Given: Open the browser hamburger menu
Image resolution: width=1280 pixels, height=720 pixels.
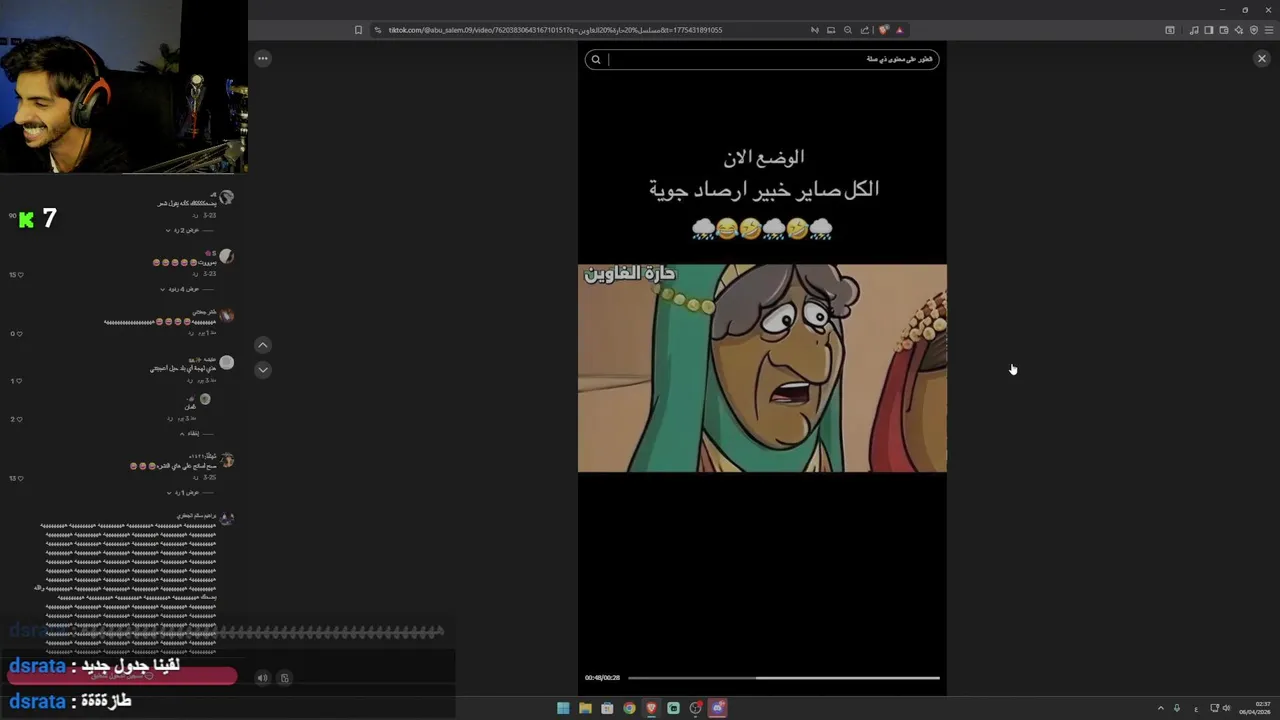Looking at the screenshot, I should [1269, 30].
